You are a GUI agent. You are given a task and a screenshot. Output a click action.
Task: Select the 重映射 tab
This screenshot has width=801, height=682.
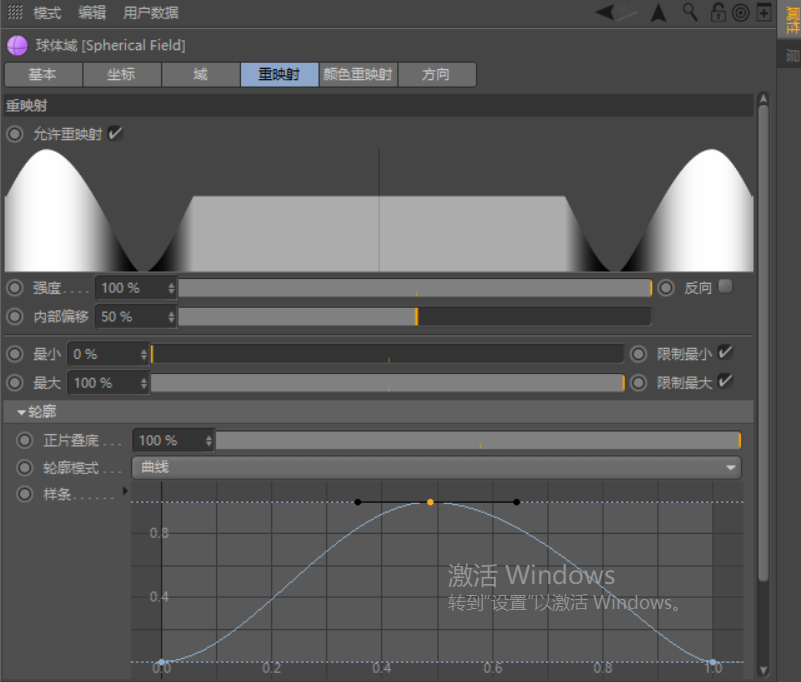(x=279, y=75)
